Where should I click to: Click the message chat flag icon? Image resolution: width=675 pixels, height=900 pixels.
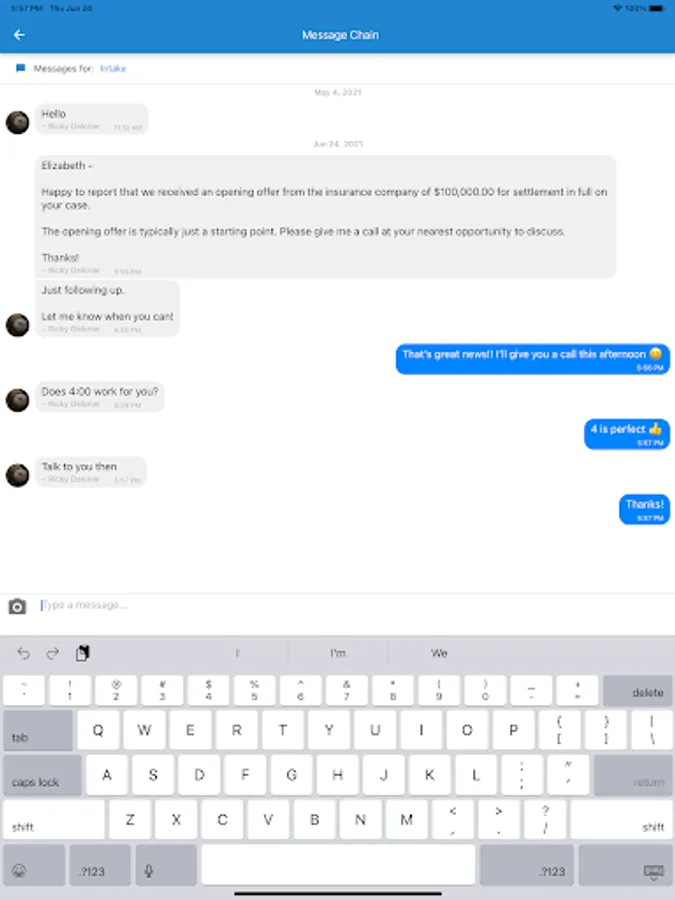[21, 68]
